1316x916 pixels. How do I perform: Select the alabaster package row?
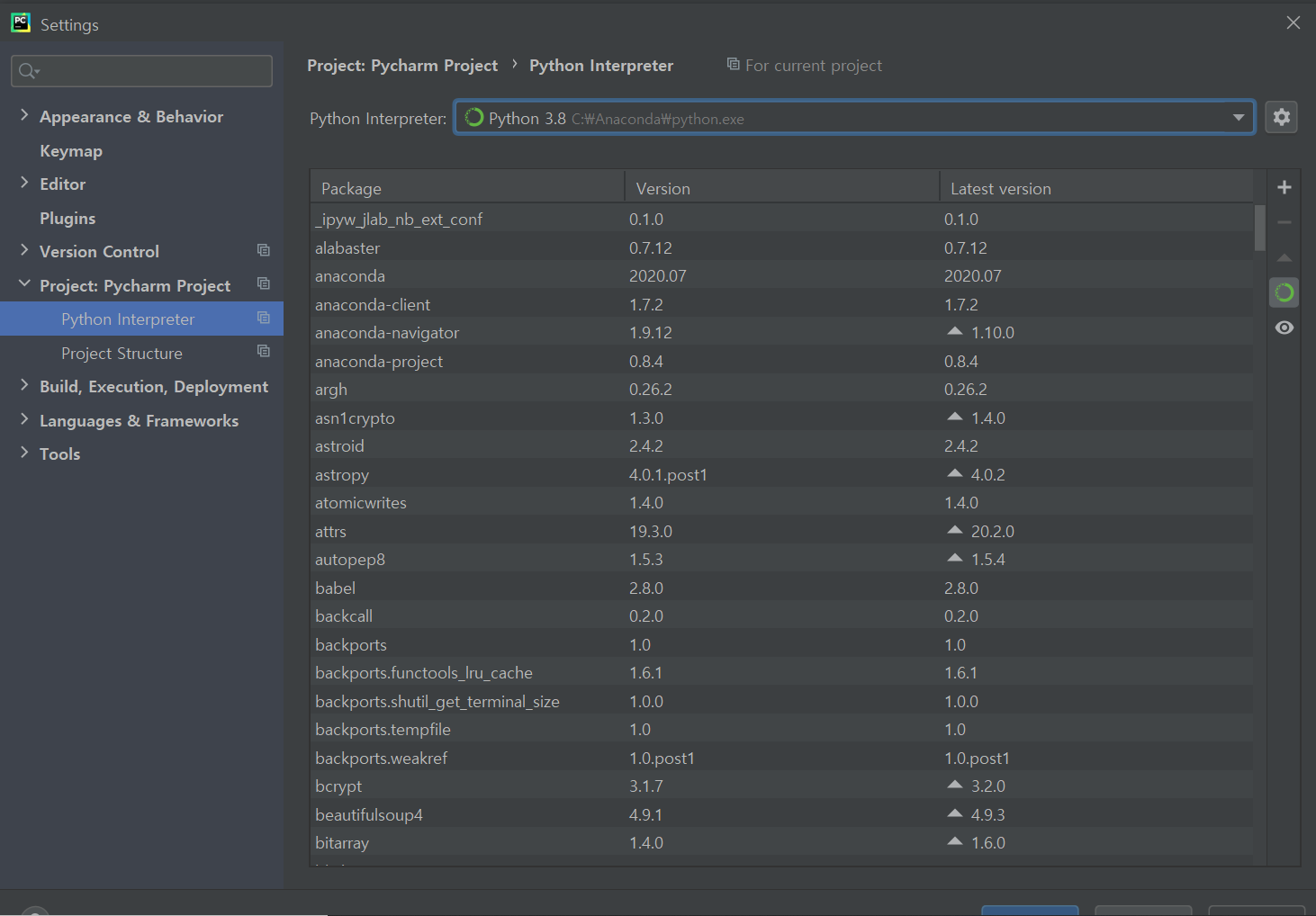[x=781, y=247]
